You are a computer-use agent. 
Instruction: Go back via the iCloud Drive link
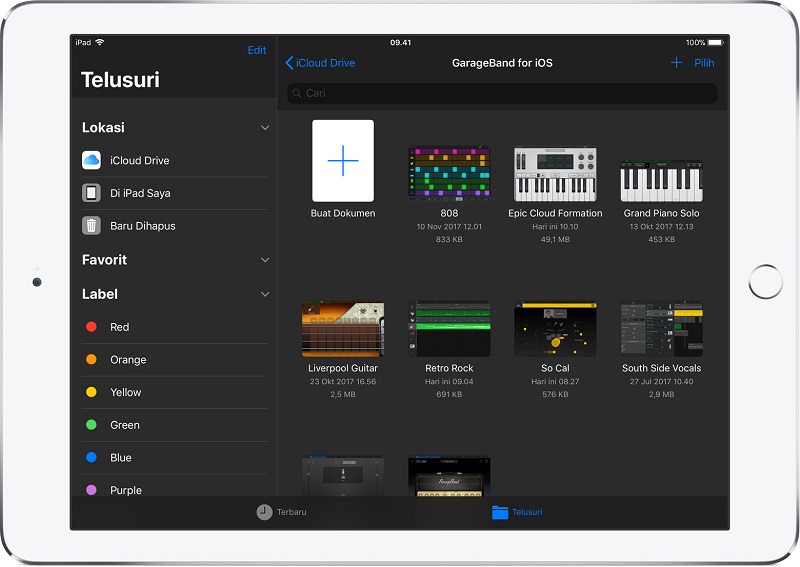point(326,63)
